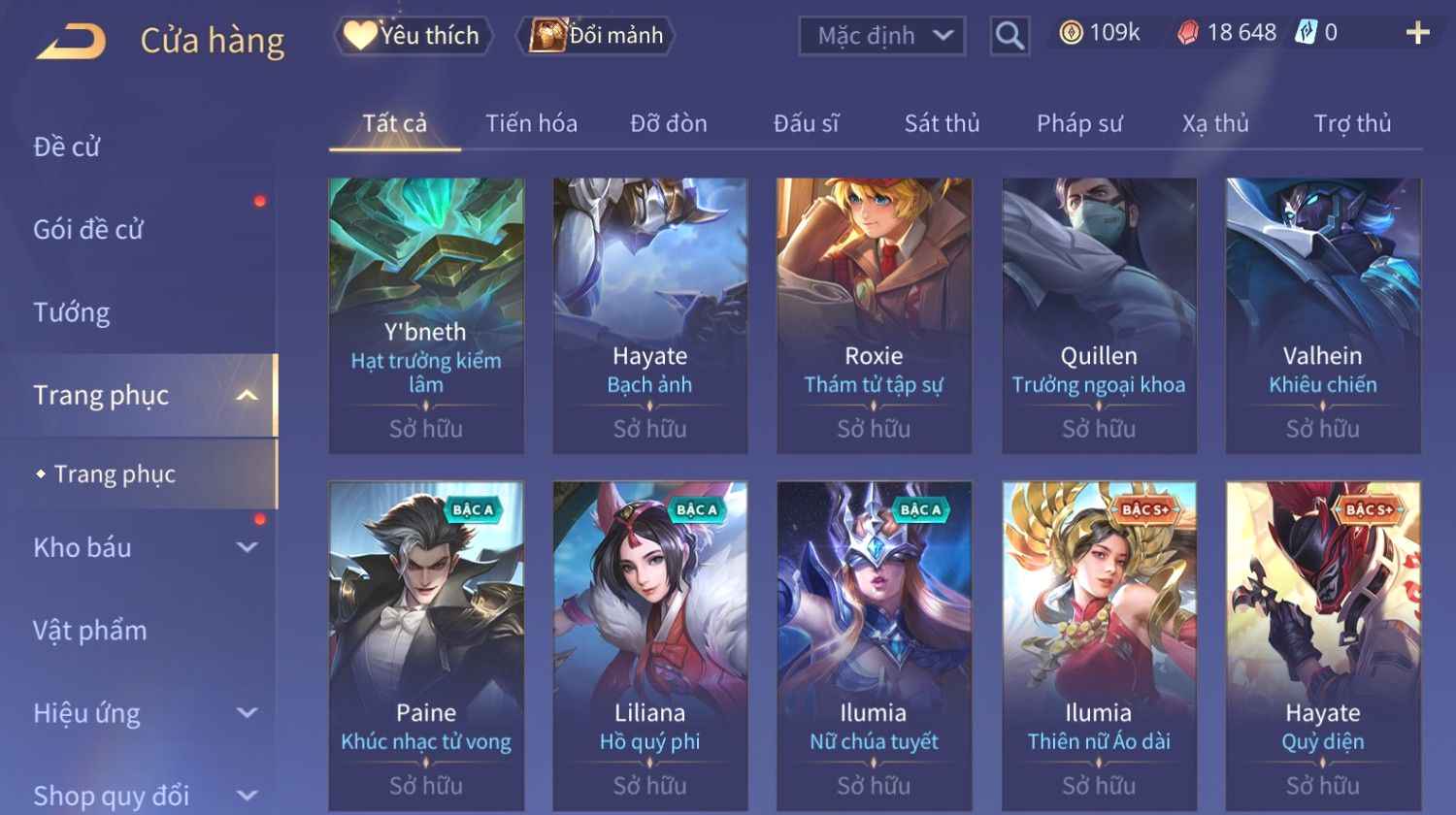Image resolution: width=1456 pixels, height=815 pixels.
Task: Expand the Kho báu sidebar section
Action: tap(248, 547)
